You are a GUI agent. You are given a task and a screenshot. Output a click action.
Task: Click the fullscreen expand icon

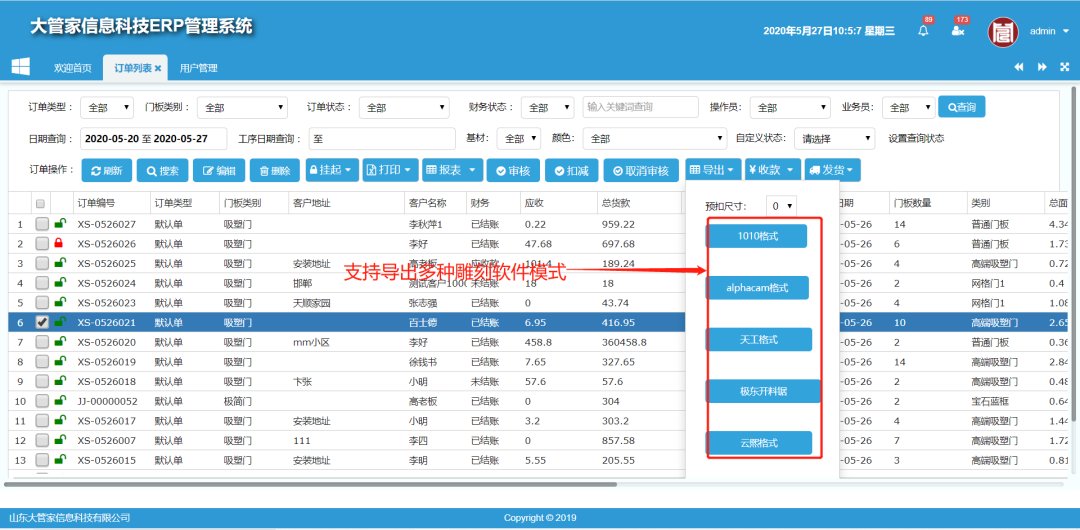point(1064,67)
